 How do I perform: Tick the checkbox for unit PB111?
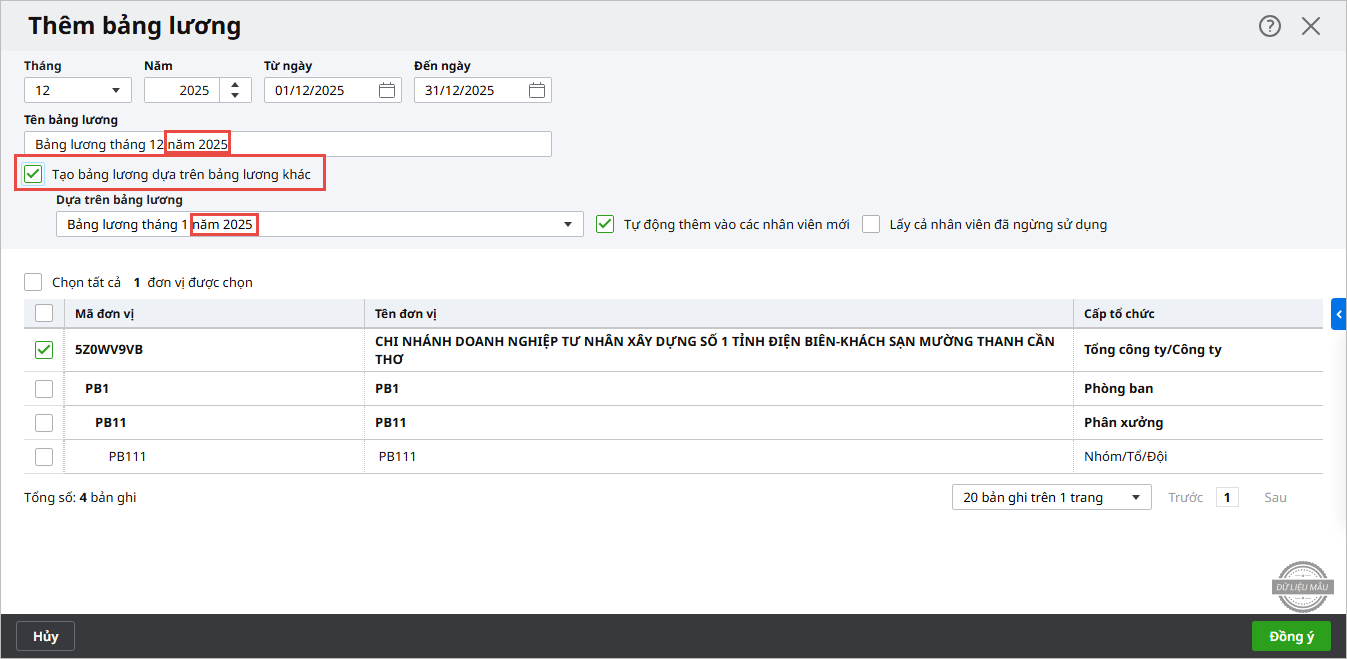click(44, 457)
